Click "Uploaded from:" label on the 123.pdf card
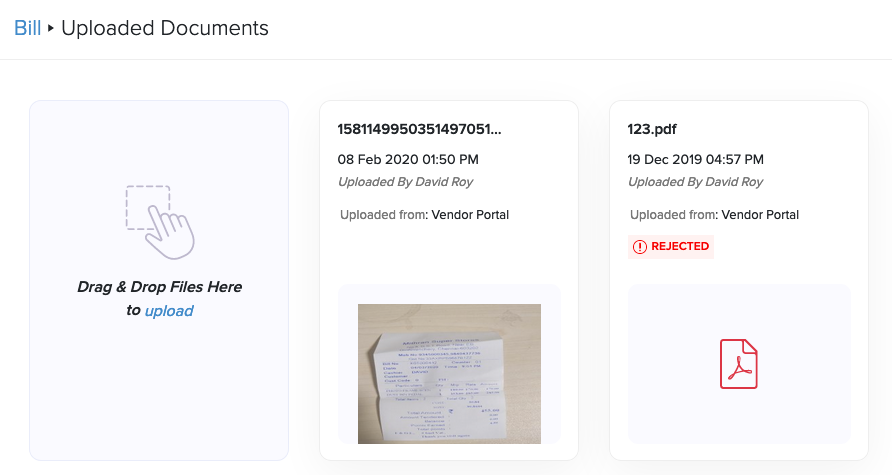This screenshot has width=892, height=475. click(x=673, y=215)
